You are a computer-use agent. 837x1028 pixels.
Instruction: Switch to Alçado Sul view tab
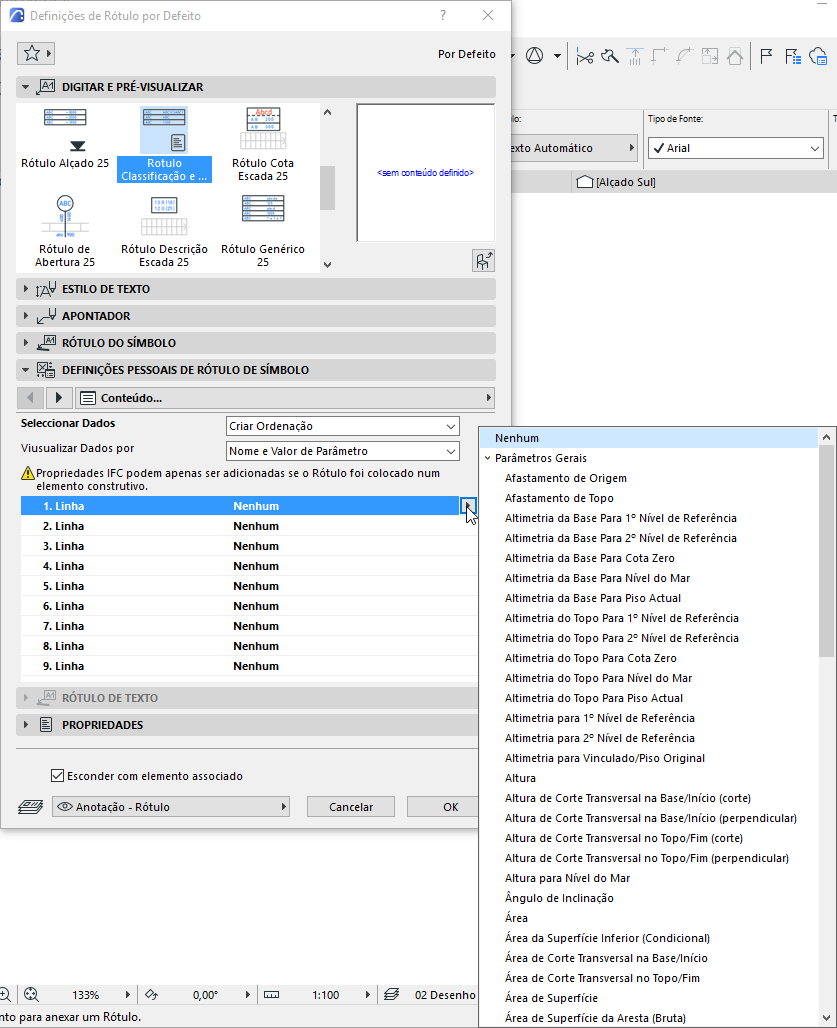pos(616,182)
